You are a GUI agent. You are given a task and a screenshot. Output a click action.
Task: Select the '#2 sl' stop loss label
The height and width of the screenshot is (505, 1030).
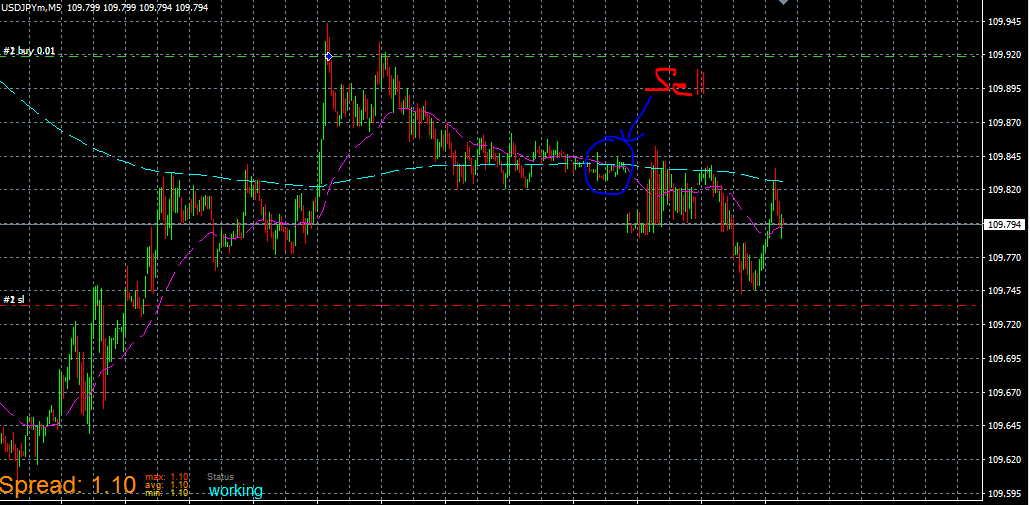point(13,299)
